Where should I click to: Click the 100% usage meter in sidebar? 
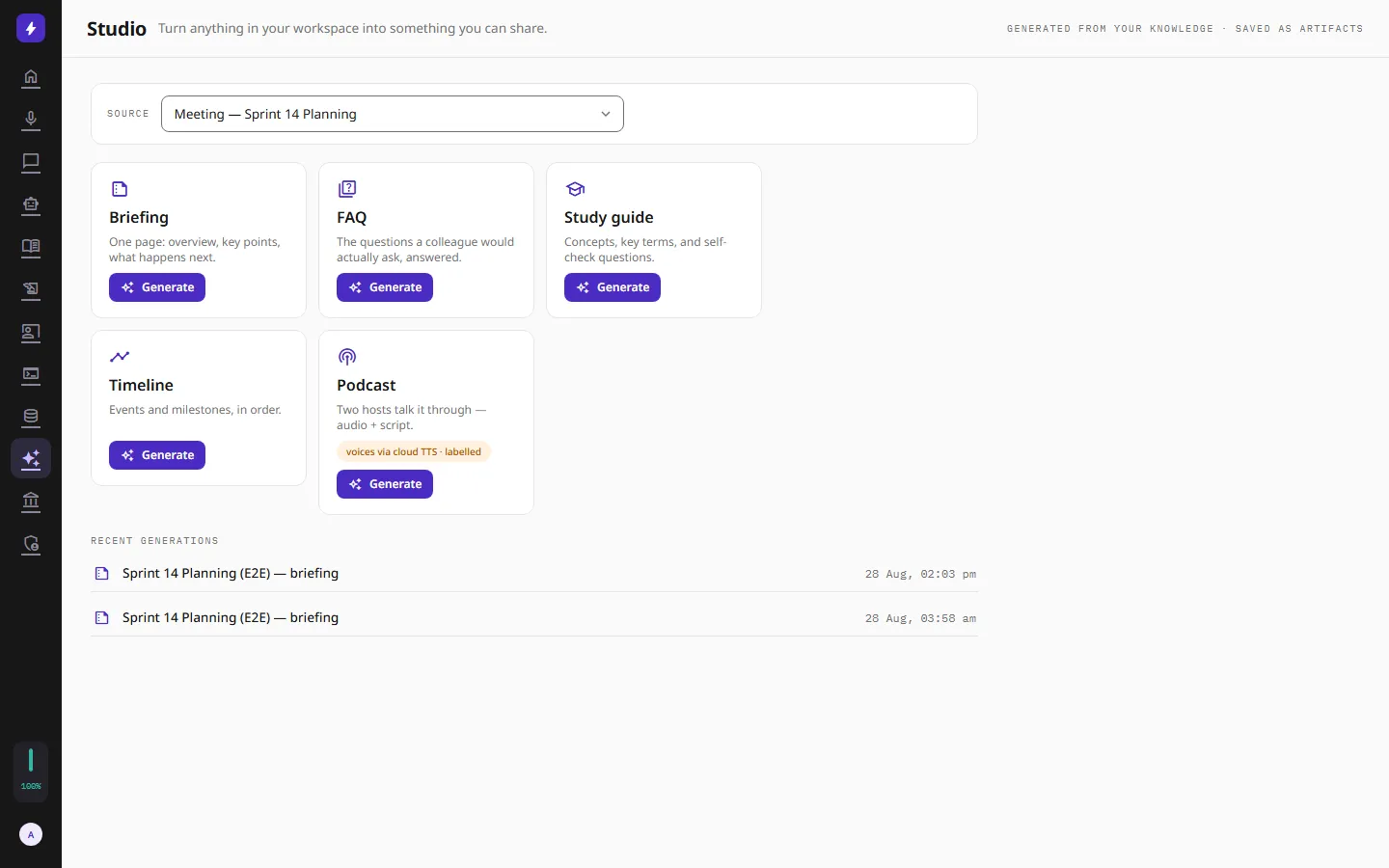tap(31, 771)
